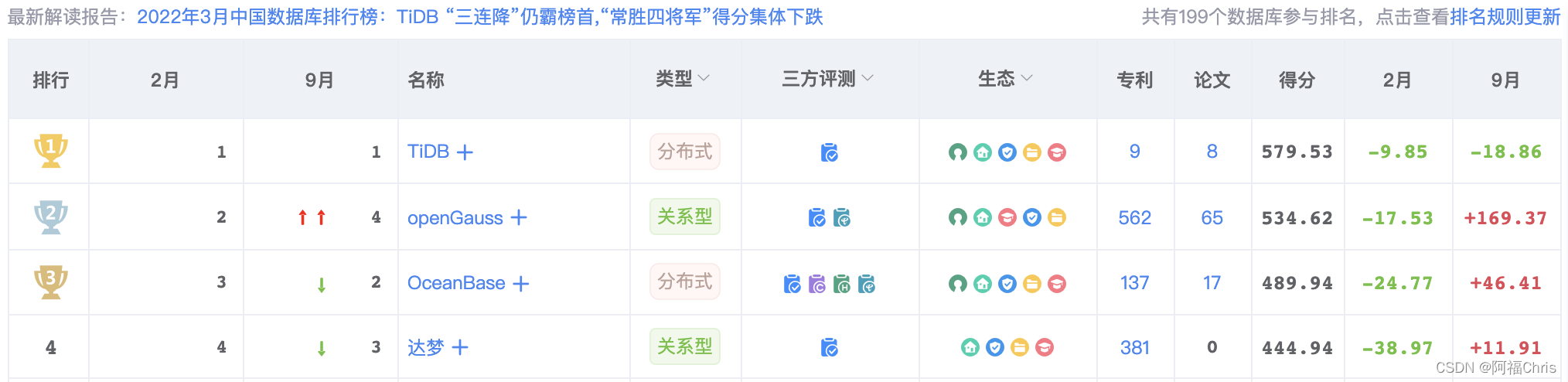Viewport: 1568px width, 382px height.
Task: Expand TiDB row with plus icon
Action: point(465,152)
